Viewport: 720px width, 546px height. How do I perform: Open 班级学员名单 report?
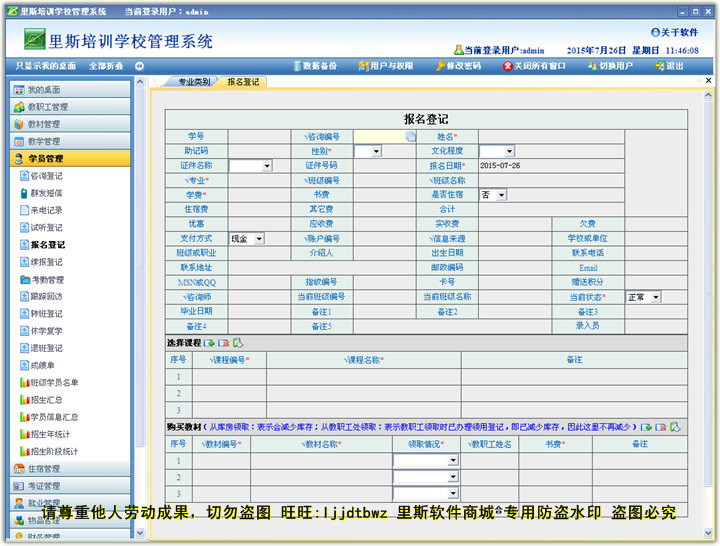(x=49, y=383)
